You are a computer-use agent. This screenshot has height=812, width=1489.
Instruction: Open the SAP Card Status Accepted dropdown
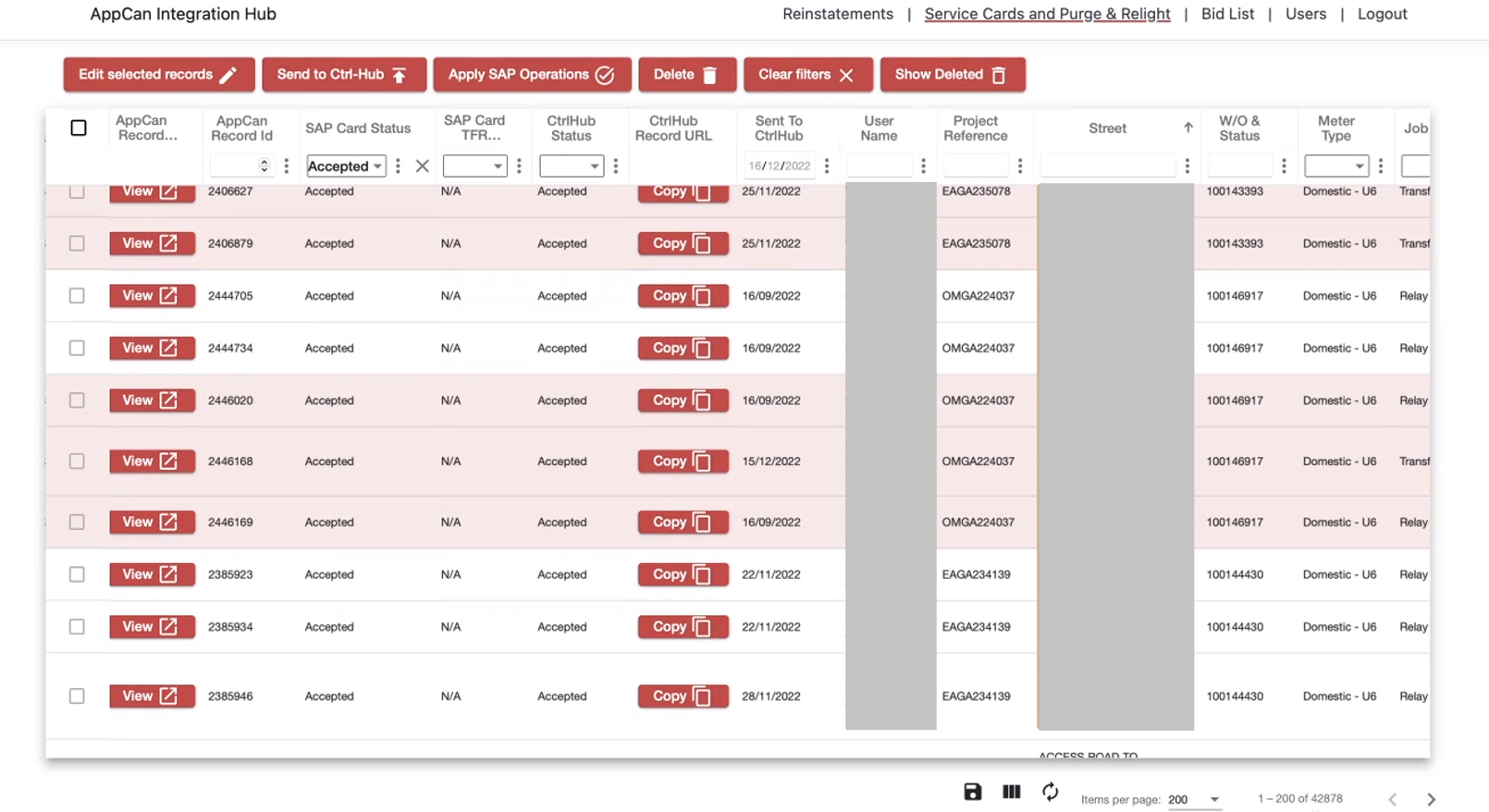[x=345, y=166]
